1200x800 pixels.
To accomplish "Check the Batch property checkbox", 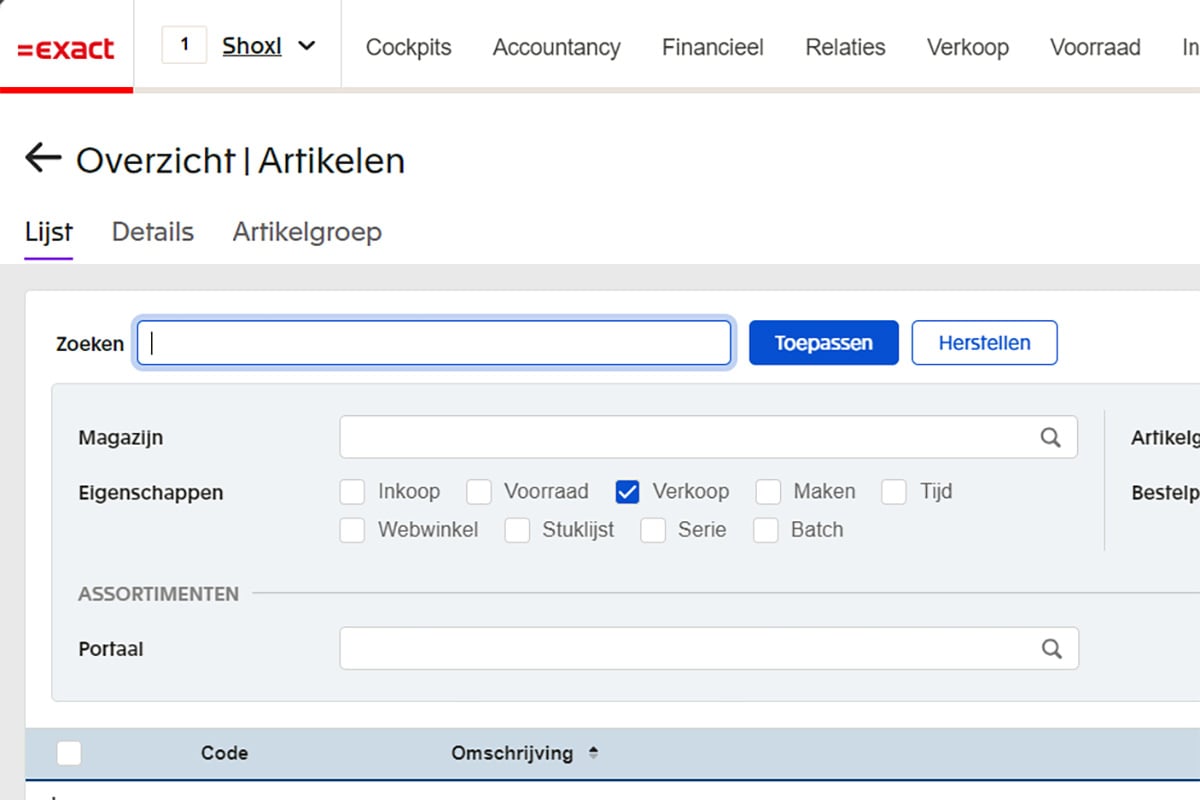I will (766, 530).
